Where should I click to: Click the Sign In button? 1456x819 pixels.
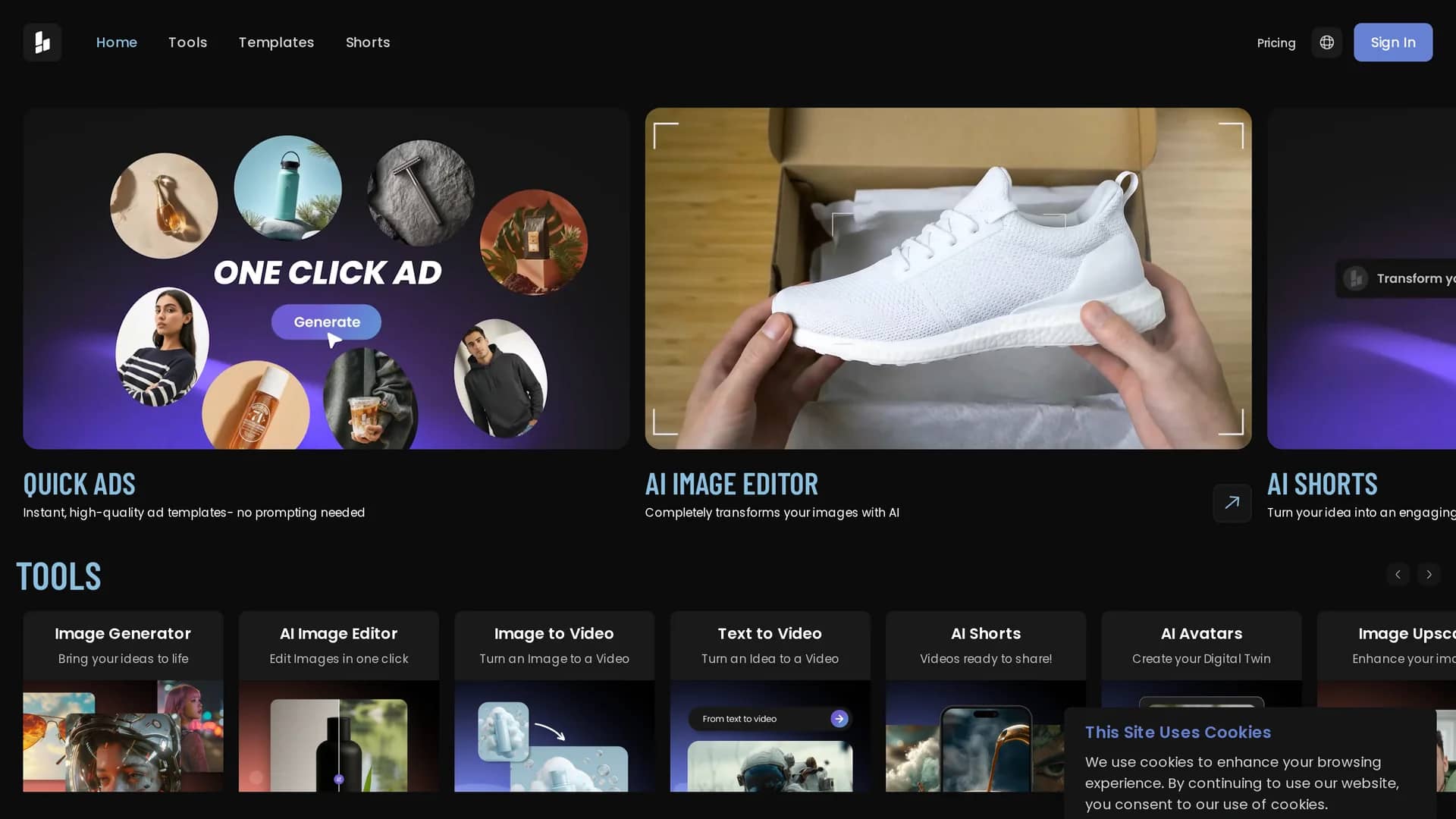tap(1393, 42)
